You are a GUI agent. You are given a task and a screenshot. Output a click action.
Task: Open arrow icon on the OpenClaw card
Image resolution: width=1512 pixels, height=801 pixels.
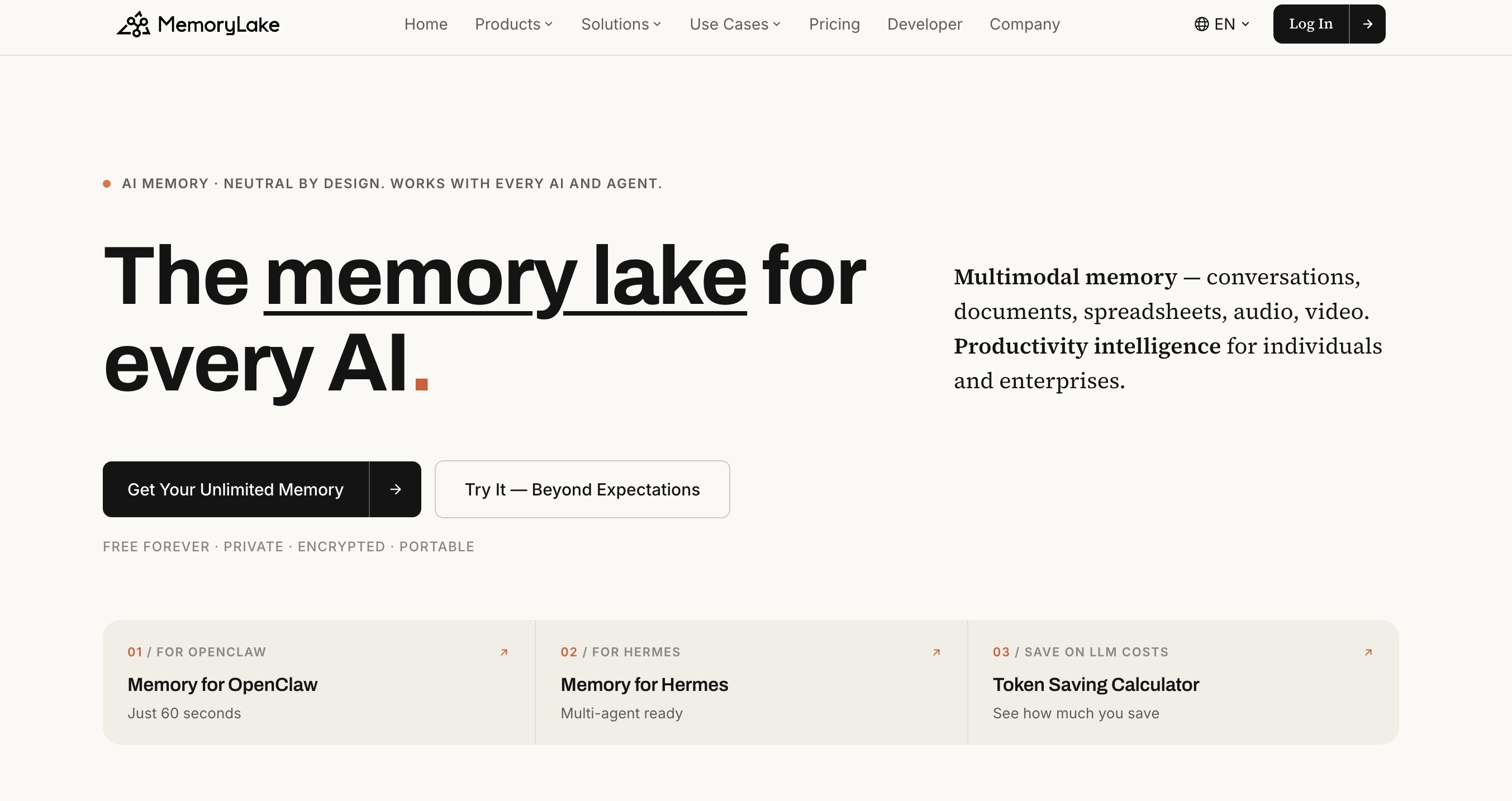click(503, 652)
